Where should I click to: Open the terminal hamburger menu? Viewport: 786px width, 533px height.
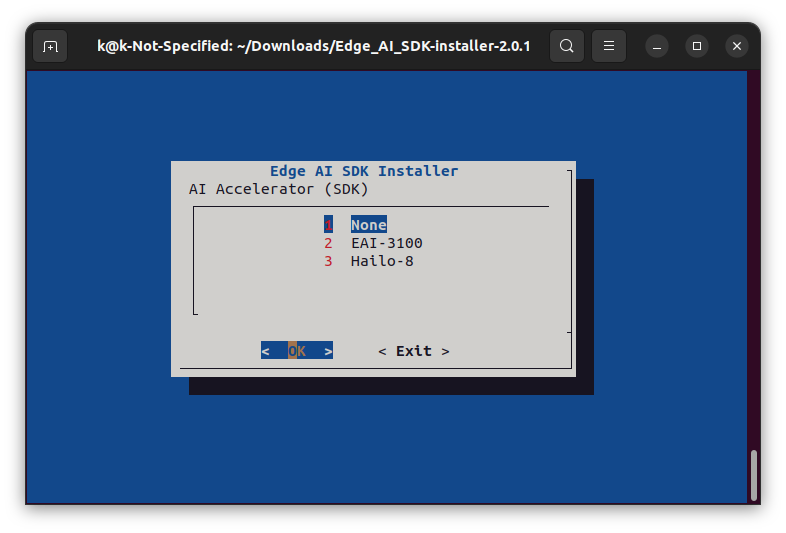coord(609,46)
